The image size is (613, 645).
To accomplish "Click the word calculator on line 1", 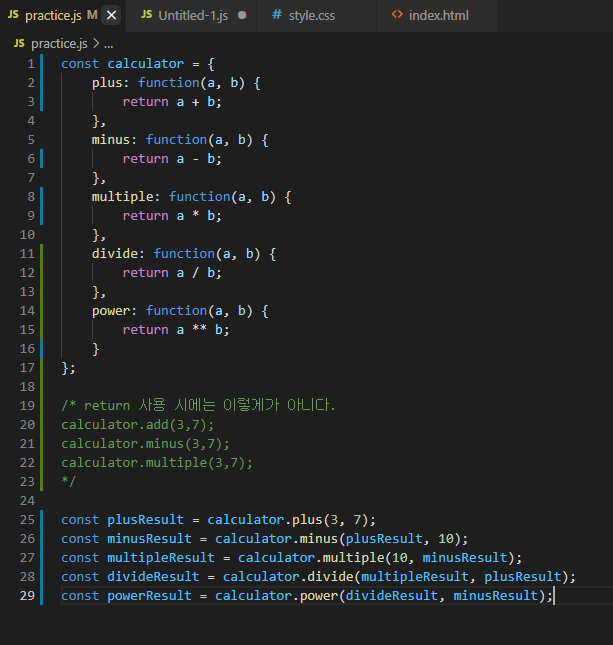I will point(145,64).
